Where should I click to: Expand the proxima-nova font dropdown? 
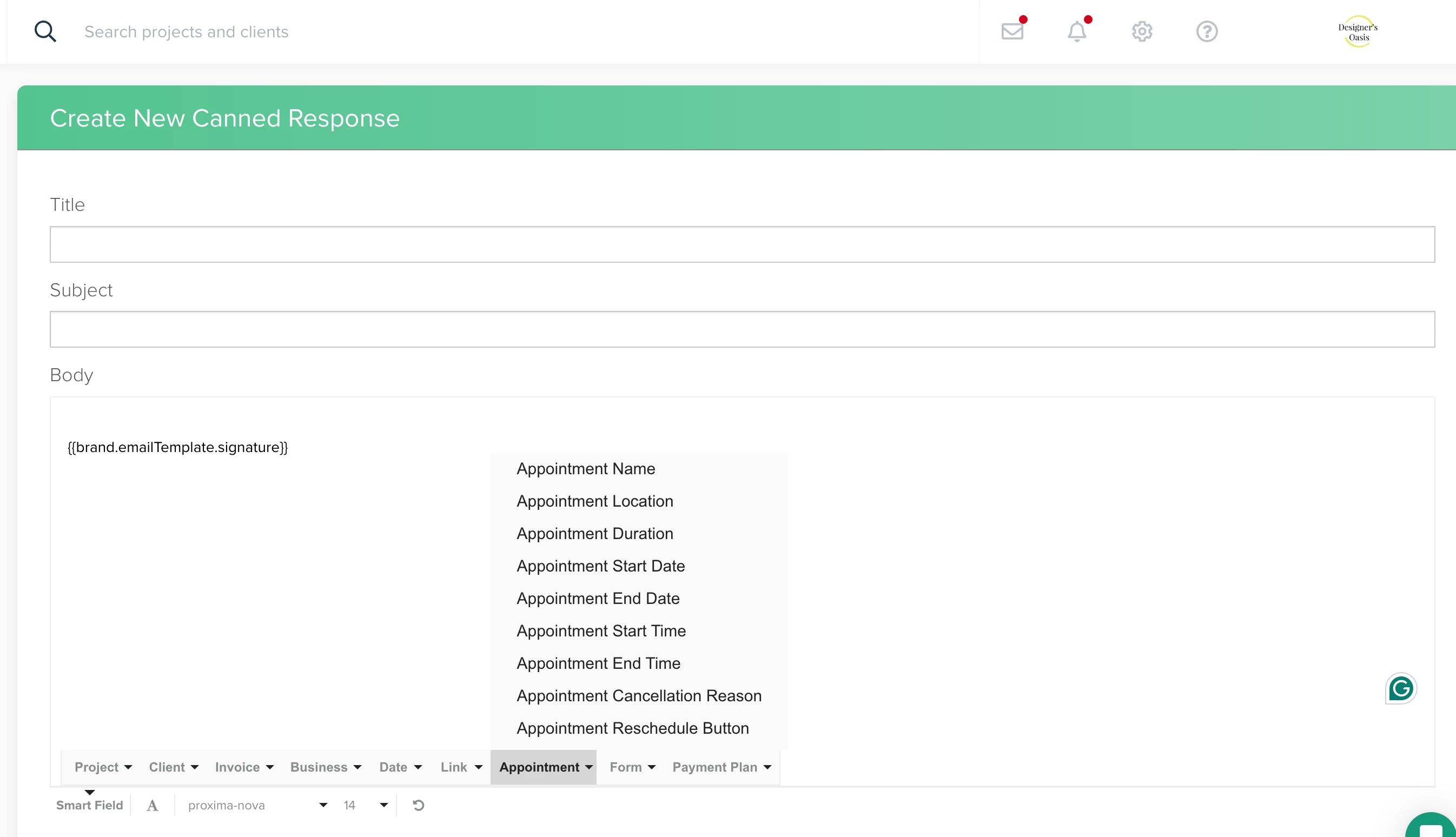click(x=257, y=805)
